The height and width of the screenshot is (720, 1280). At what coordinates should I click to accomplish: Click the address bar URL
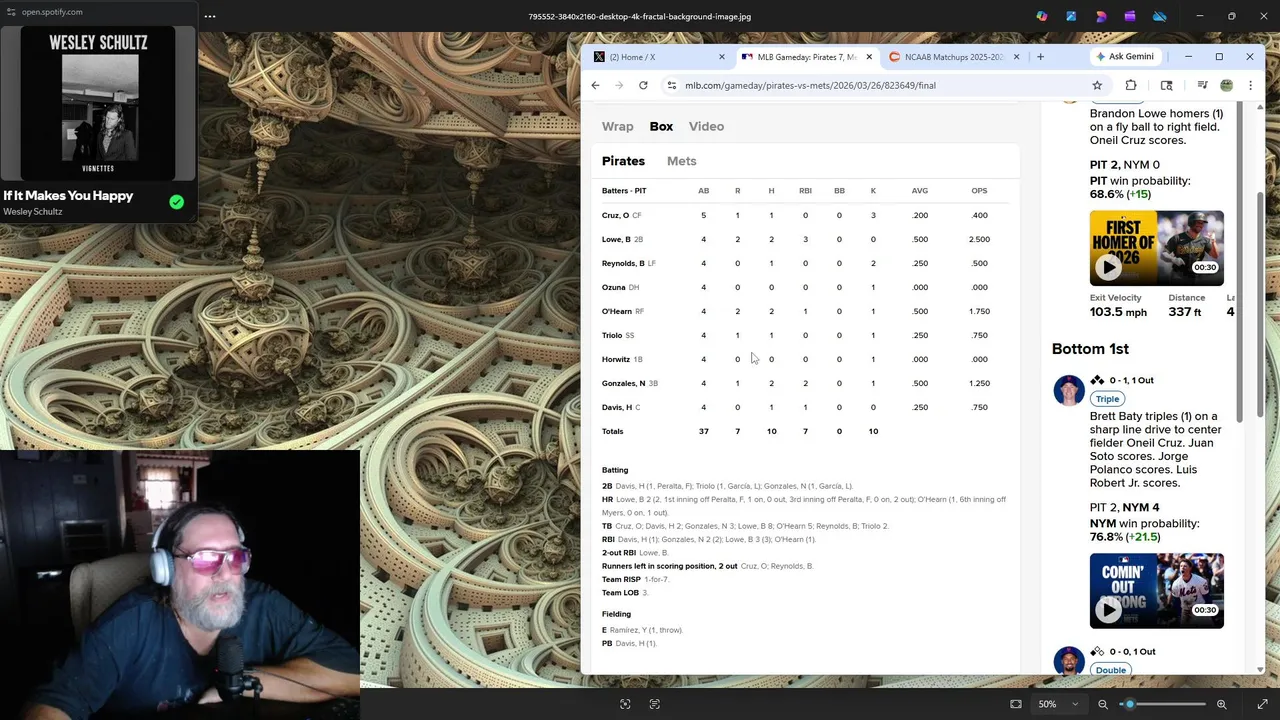pyautogui.click(x=810, y=85)
